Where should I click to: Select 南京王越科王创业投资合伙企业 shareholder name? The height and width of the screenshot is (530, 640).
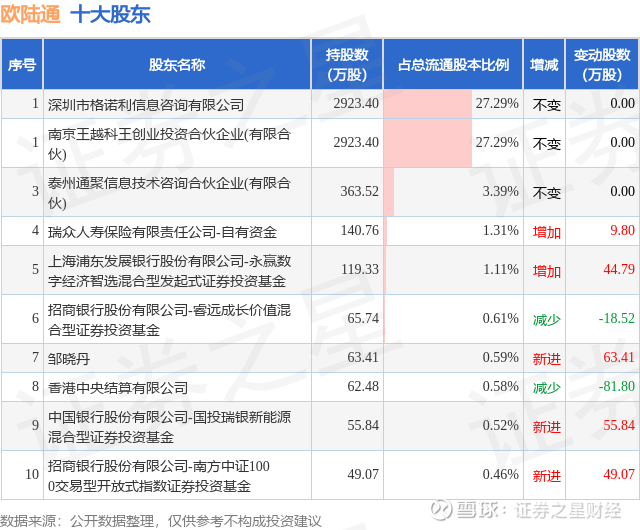169,143
